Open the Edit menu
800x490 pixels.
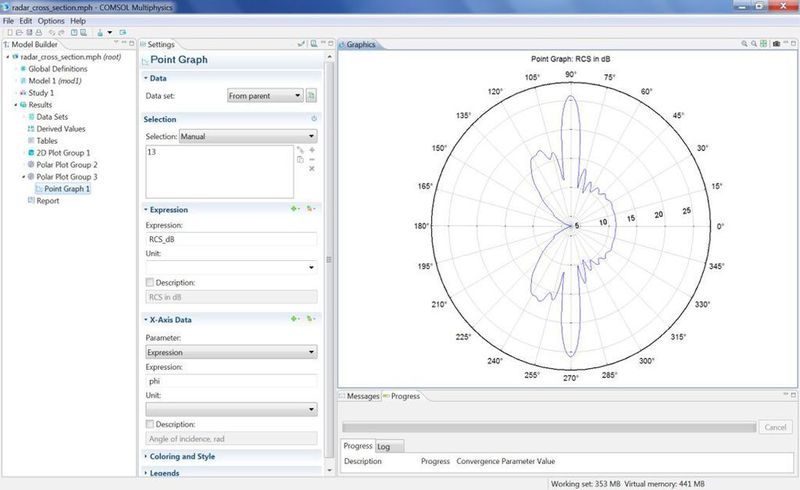(26, 21)
